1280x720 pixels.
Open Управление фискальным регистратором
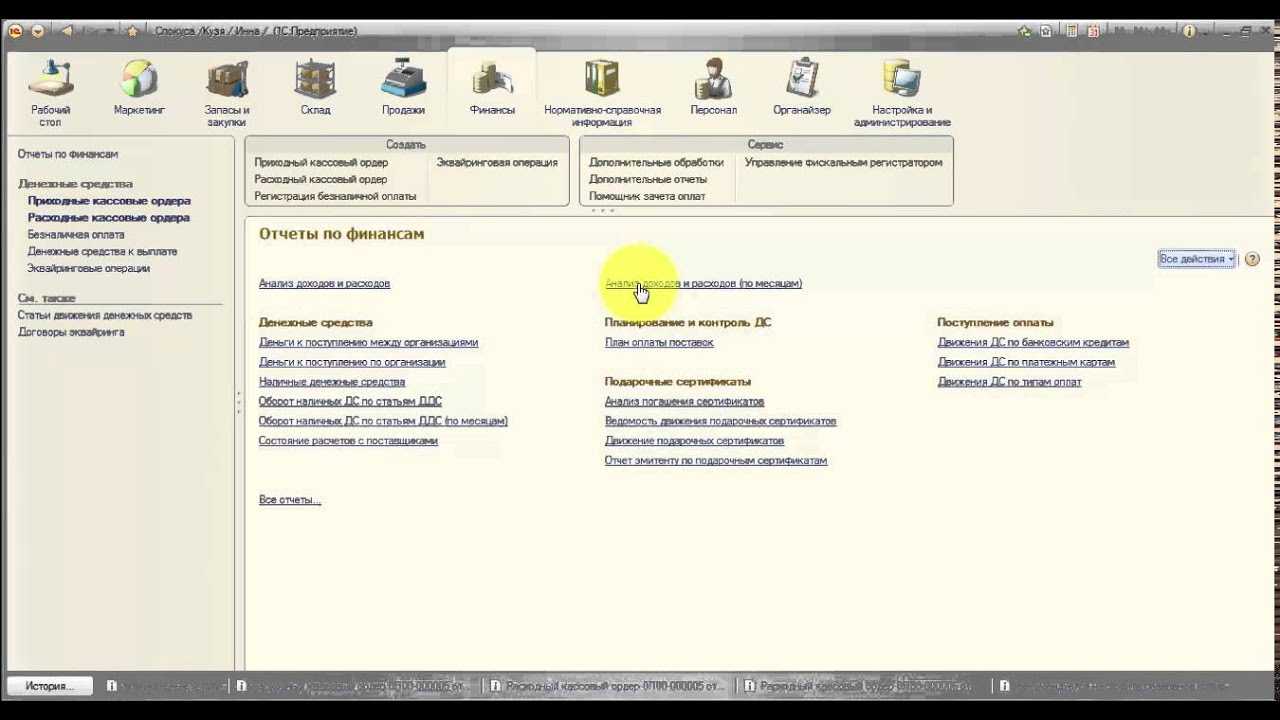pyautogui.click(x=843, y=162)
